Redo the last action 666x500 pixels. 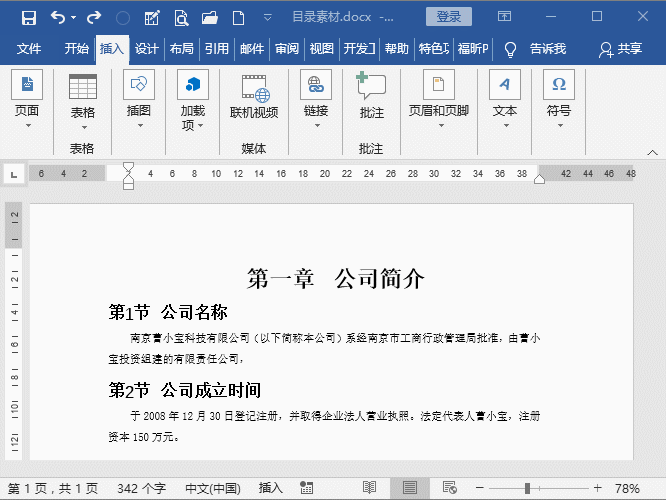click(94, 17)
